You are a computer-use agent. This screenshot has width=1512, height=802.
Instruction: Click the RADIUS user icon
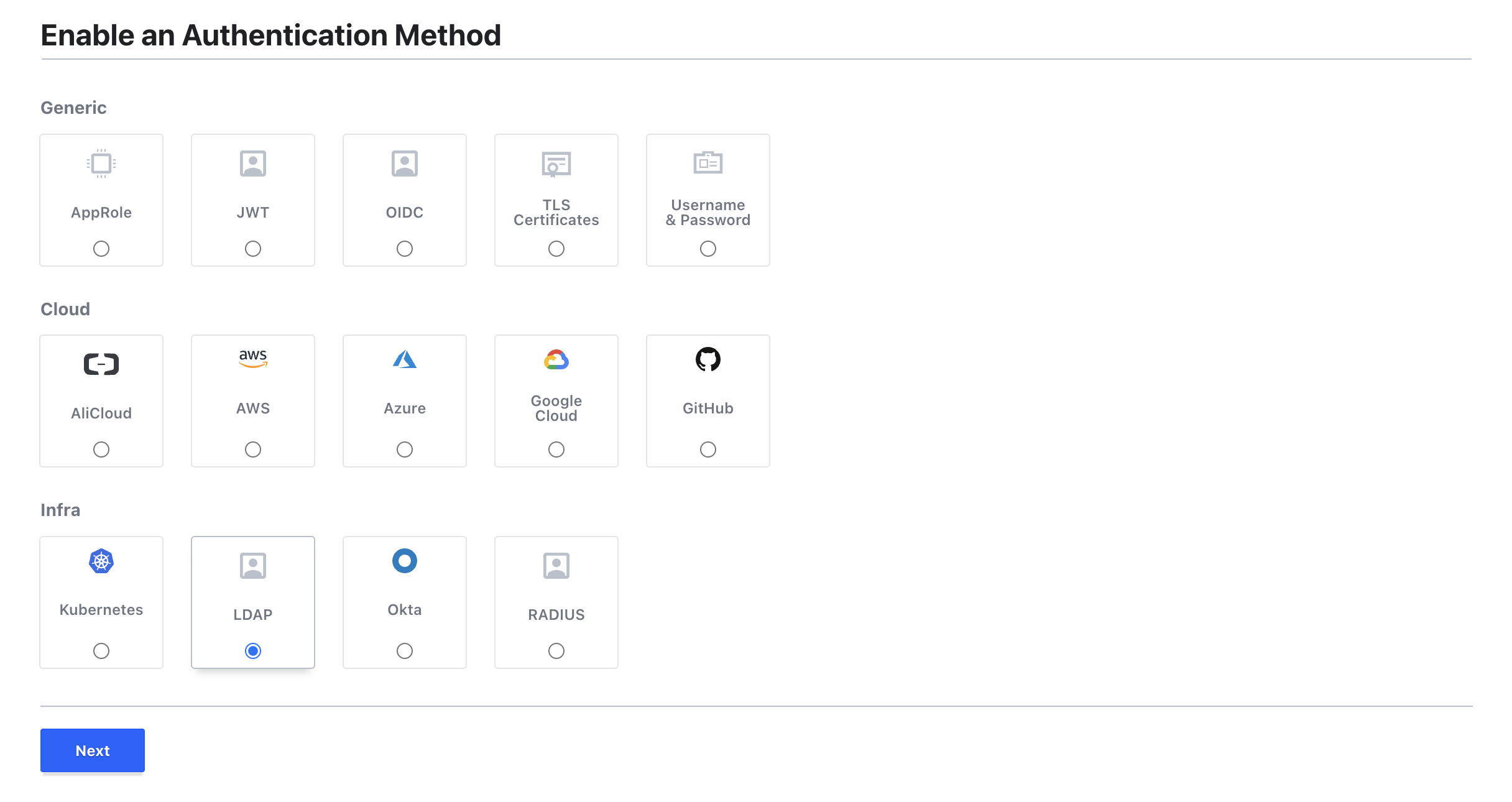click(556, 566)
